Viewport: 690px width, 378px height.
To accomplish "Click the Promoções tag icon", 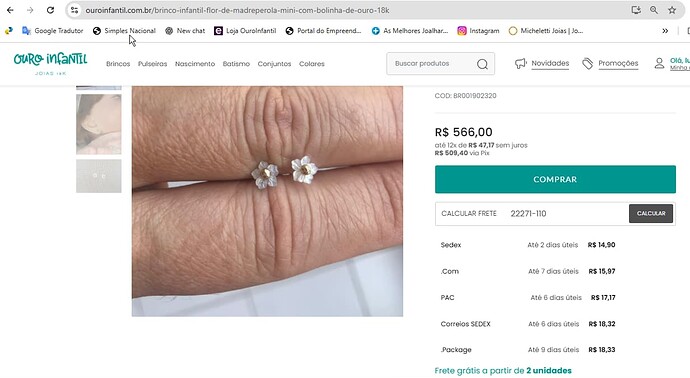I will [x=587, y=63].
